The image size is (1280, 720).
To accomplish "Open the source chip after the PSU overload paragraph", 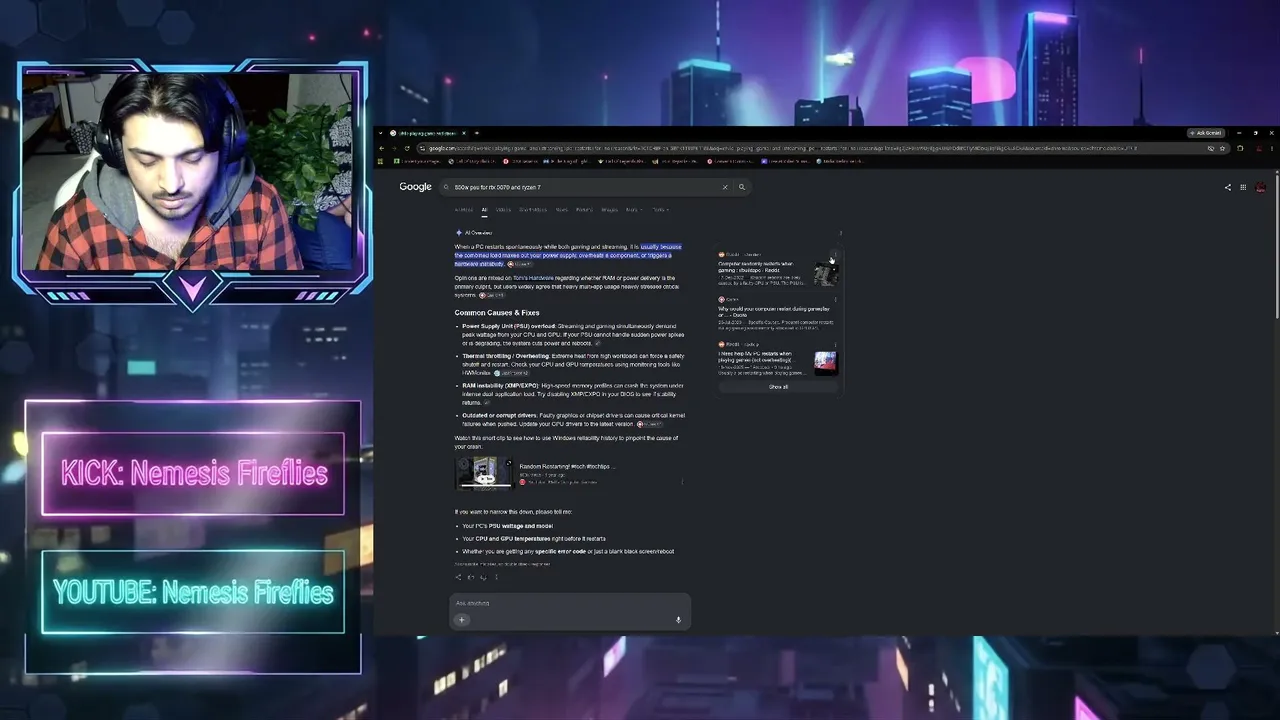I will click(599, 343).
